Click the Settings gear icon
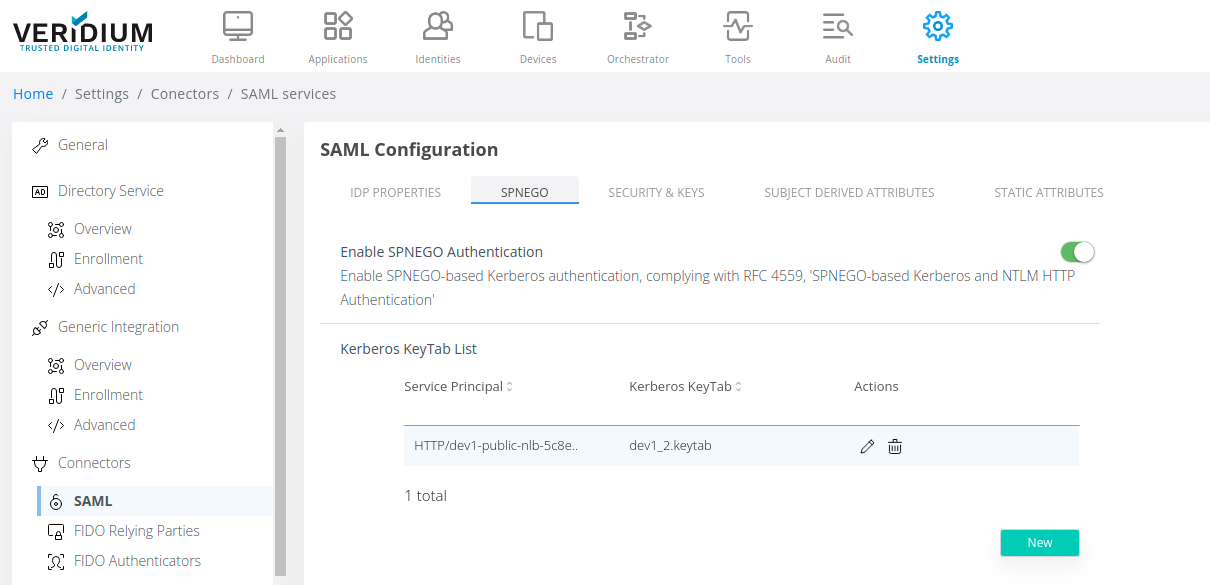Image resolution: width=1210 pixels, height=585 pixels. click(937, 27)
